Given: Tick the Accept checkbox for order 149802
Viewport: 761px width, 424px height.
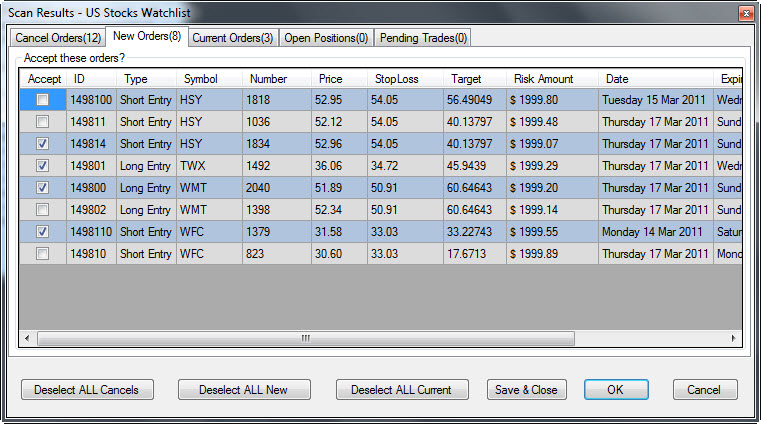Looking at the screenshot, I should click(43, 210).
